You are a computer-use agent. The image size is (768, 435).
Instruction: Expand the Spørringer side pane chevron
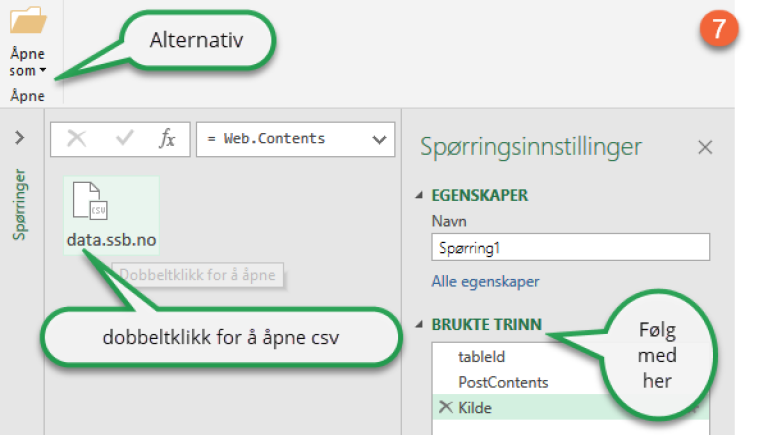tap(19, 138)
